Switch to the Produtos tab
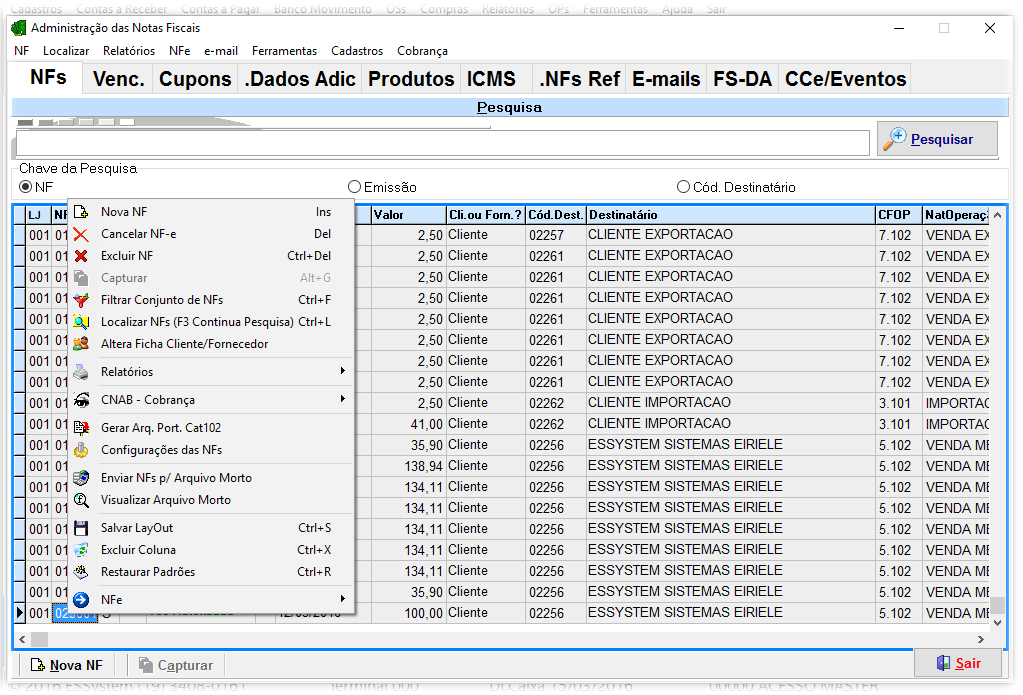Viewport: 1023px width, 695px height. [x=411, y=79]
